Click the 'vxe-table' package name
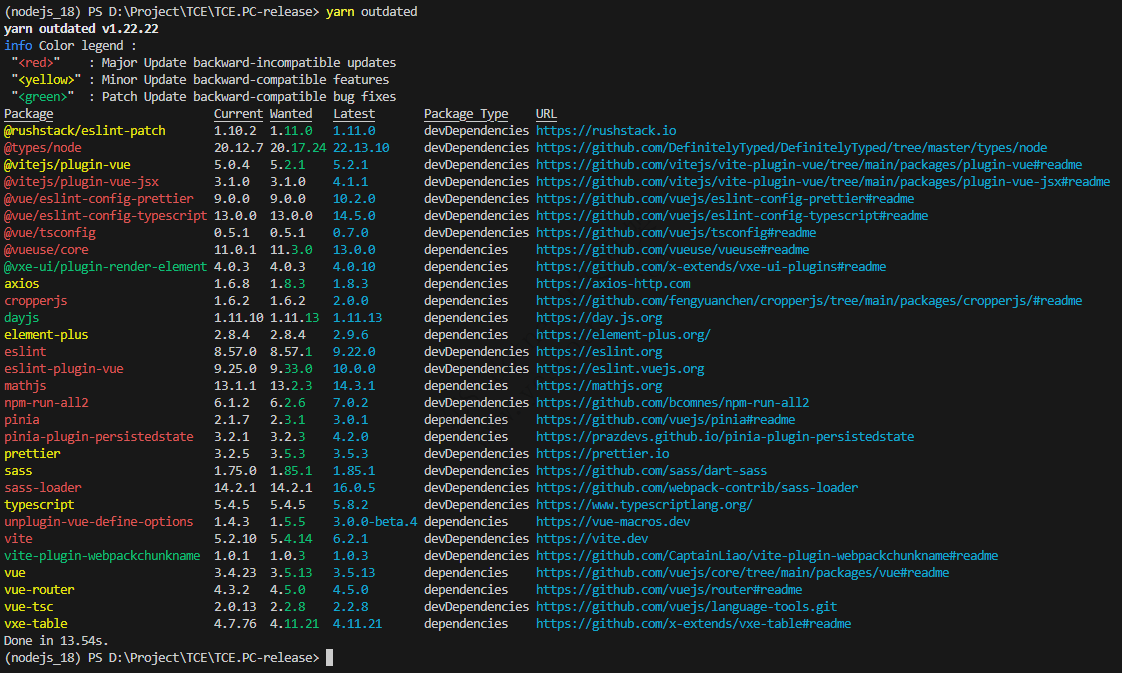The image size is (1122, 673). pyautogui.click(x=36, y=624)
